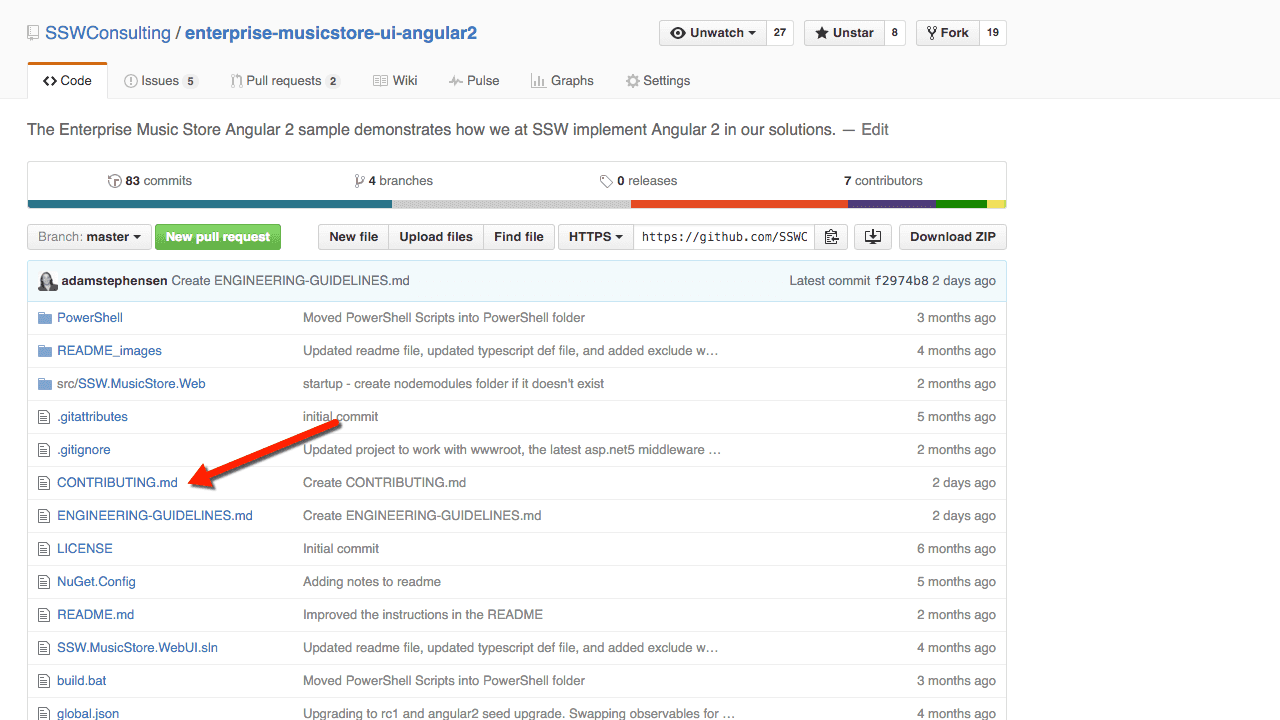Screen dimensions: 1280x720
Task: Switch to the Issues tab
Action: (x=160, y=81)
